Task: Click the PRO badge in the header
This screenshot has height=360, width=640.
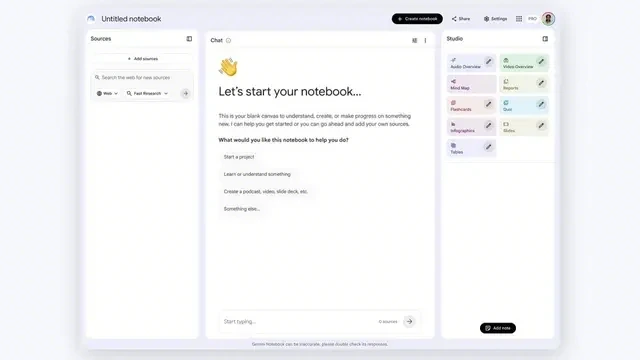Action: pyautogui.click(x=532, y=19)
